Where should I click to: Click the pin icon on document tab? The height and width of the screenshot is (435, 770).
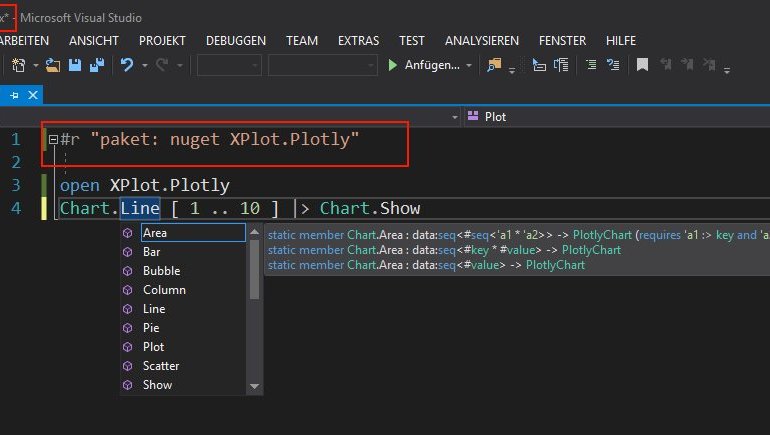tap(15, 95)
